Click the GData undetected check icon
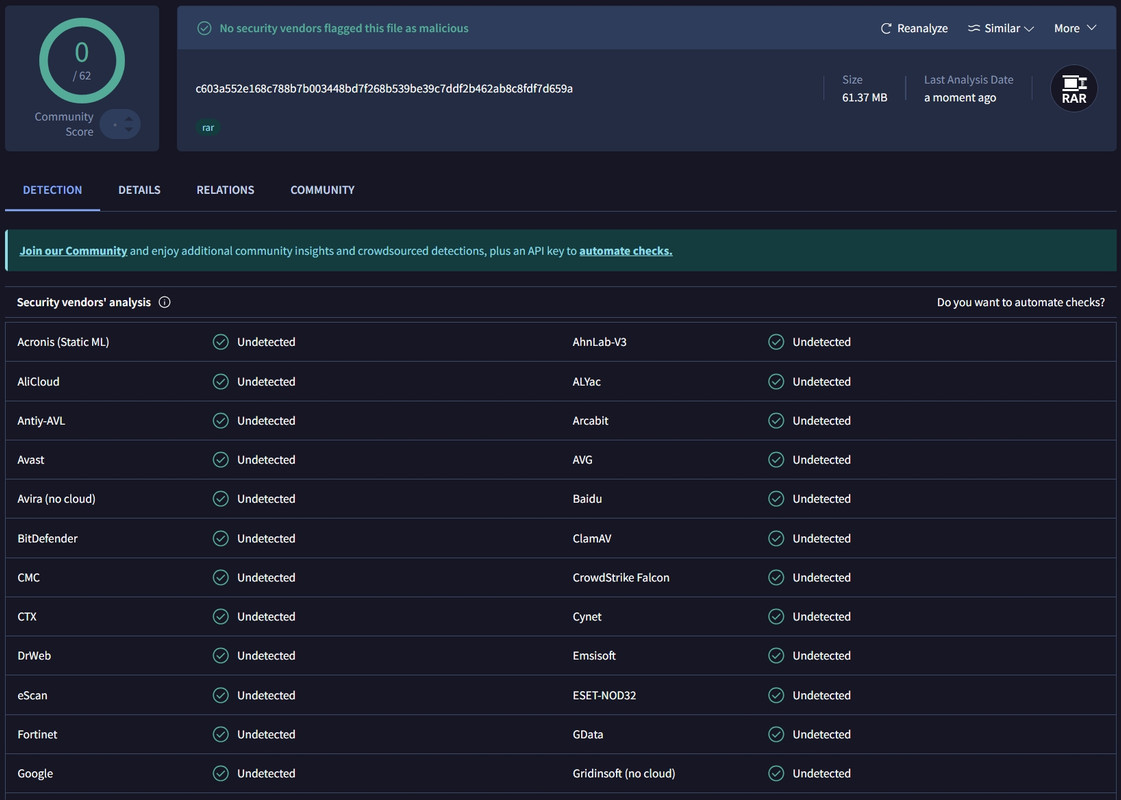Viewport: 1121px width, 800px height. pyautogui.click(x=776, y=734)
